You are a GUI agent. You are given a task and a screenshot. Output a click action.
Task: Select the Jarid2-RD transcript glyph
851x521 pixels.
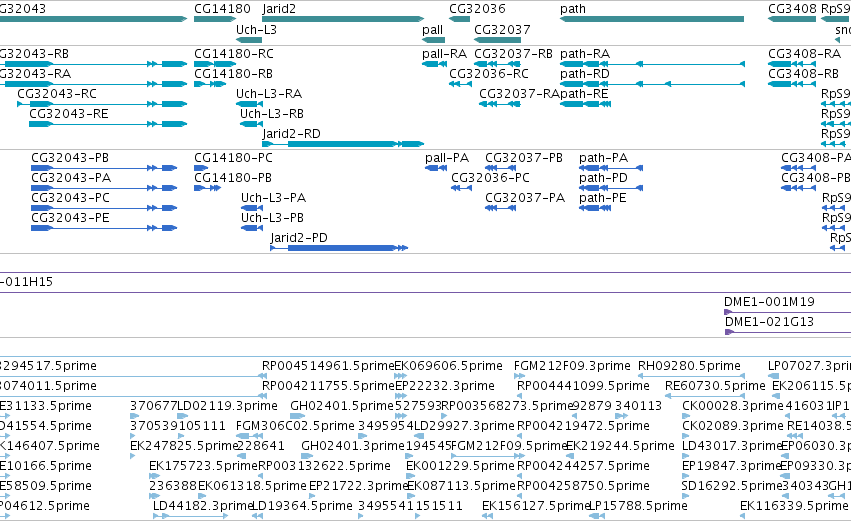tap(343, 144)
